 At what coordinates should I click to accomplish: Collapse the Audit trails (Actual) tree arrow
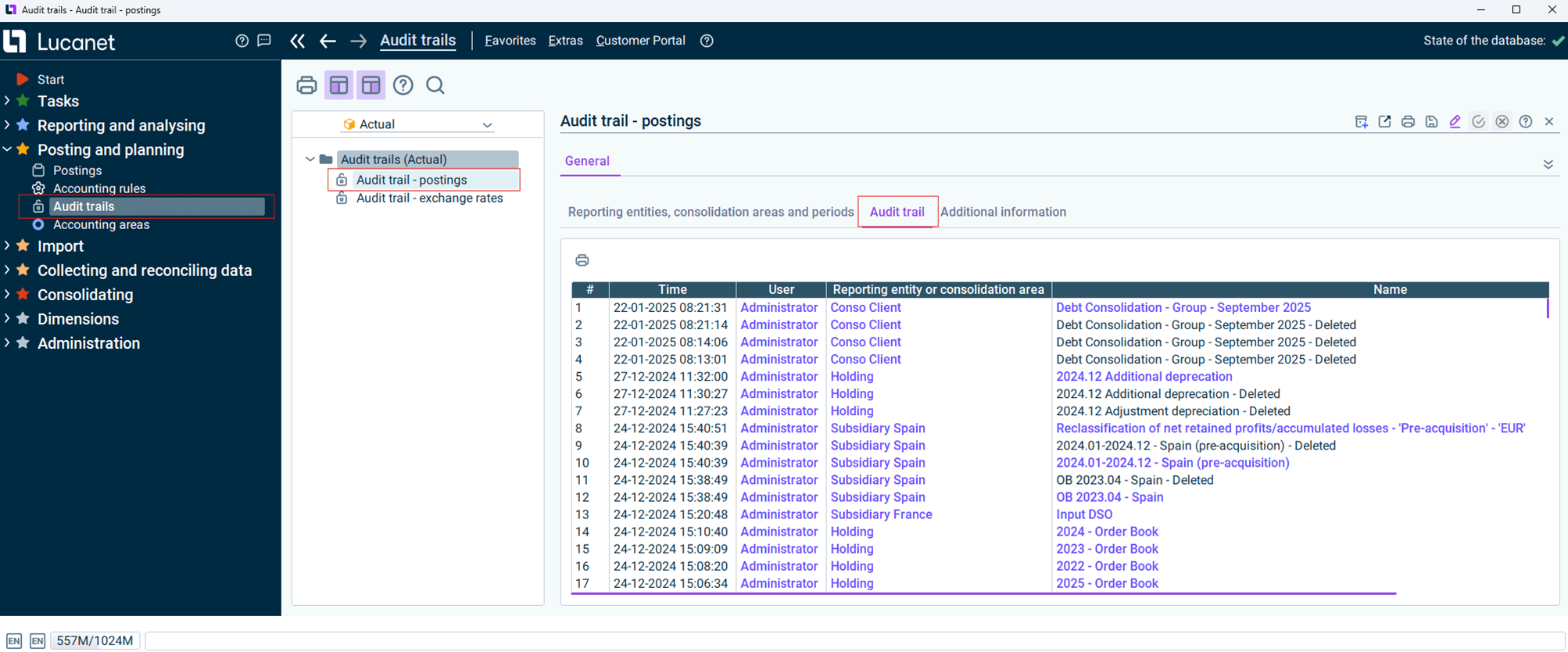click(x=310, y=159)
